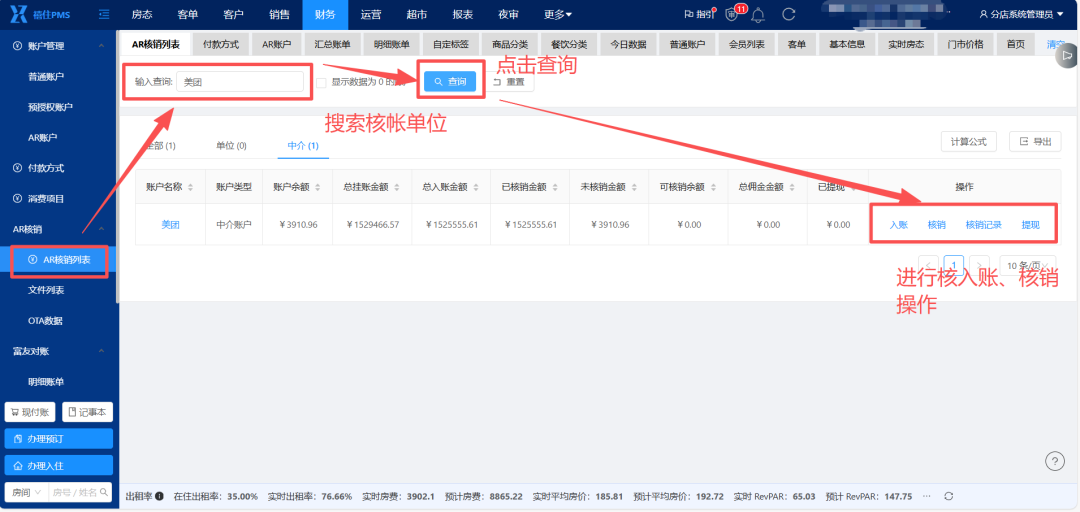Click the 输入查询 search input field
The width and height of the screenshot is (1080, 512).
click(x=240, y=81)
